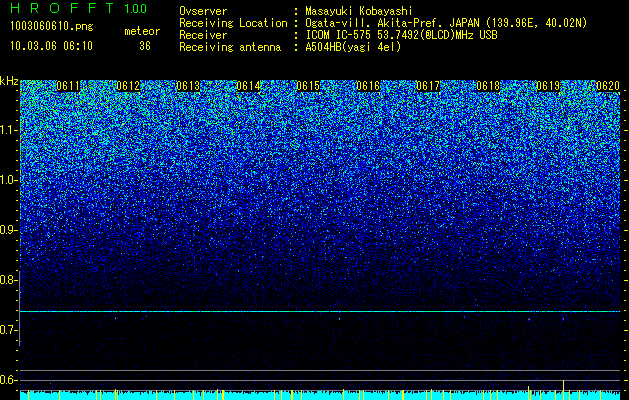
Task: Click the Receiver ICOM IC-575 text
Action: (401, 35)
